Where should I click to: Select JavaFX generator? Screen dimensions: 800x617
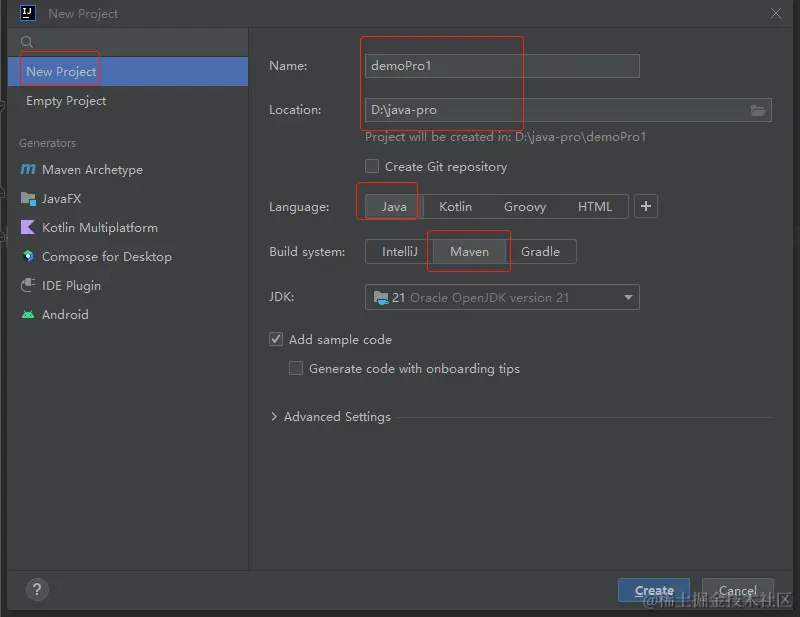[x=128, y=199]
